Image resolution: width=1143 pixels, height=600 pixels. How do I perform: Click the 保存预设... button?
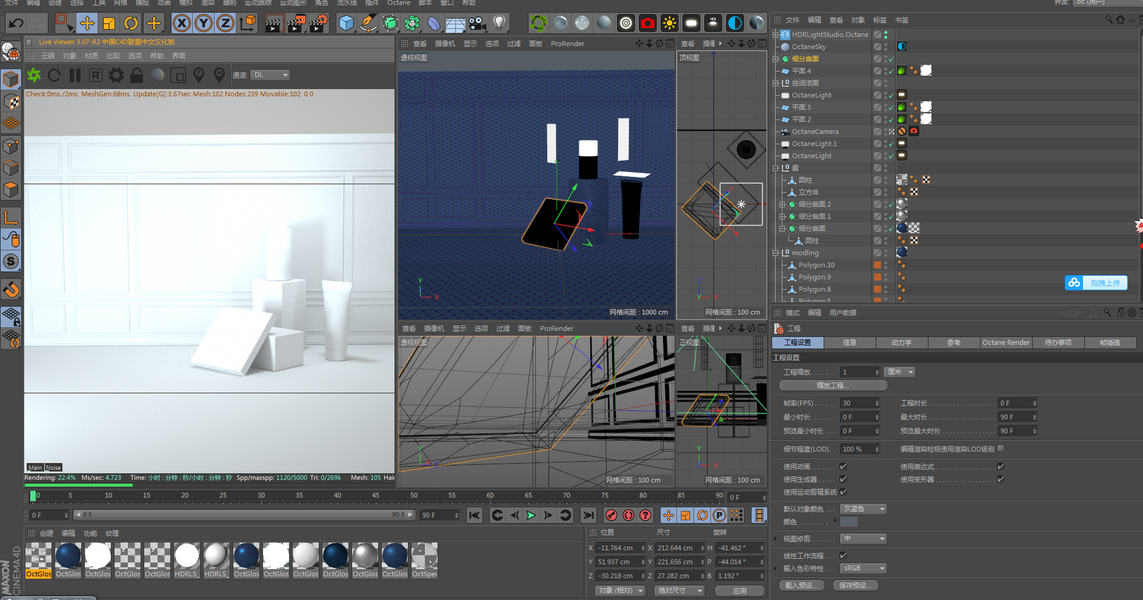[854, 585]
